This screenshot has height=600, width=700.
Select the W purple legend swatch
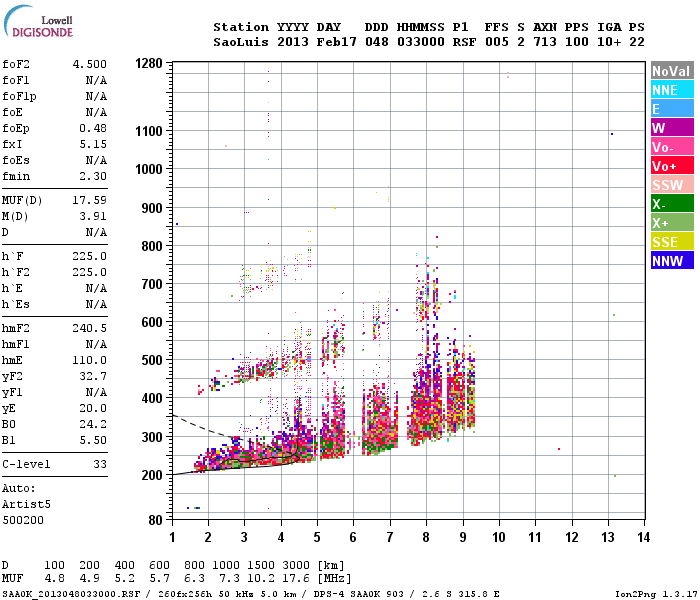672,128
